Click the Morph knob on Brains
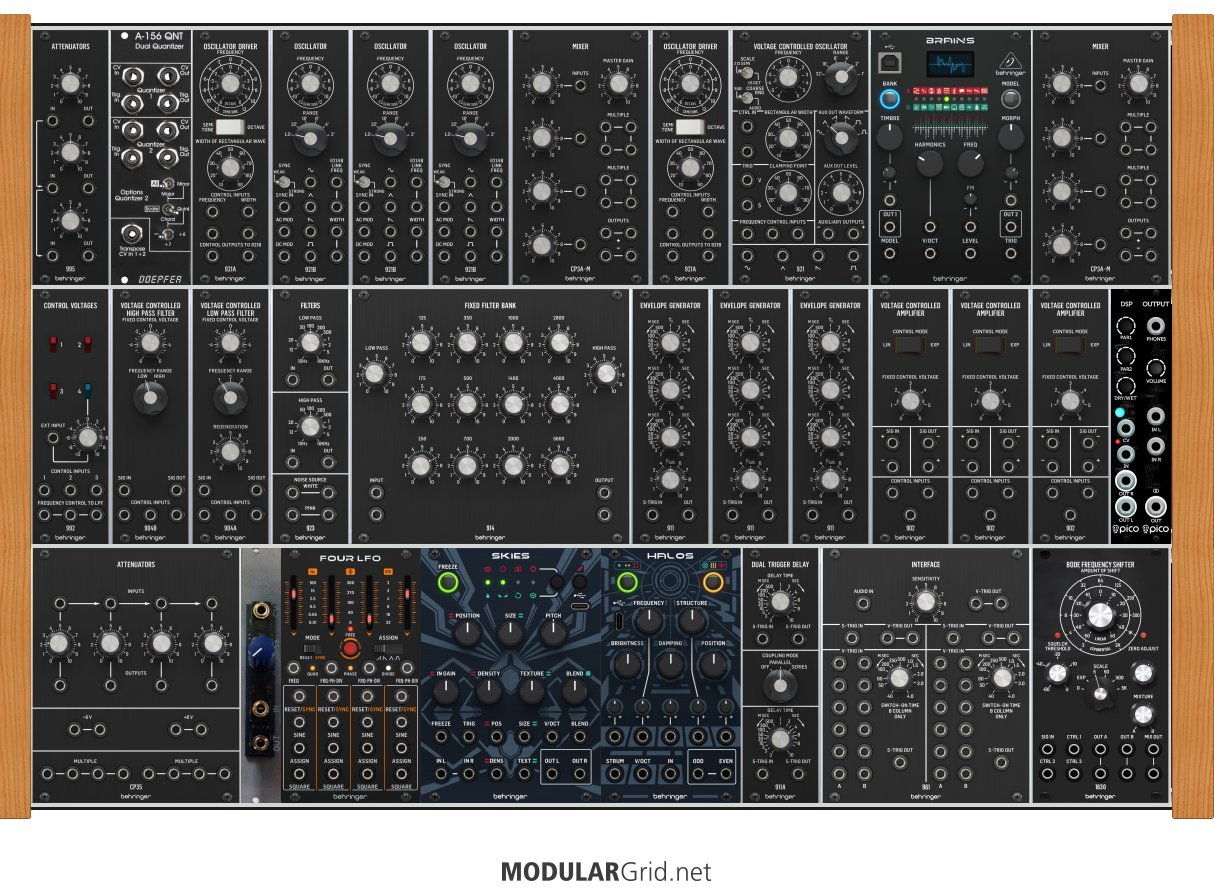 [x=1011, y=137]
